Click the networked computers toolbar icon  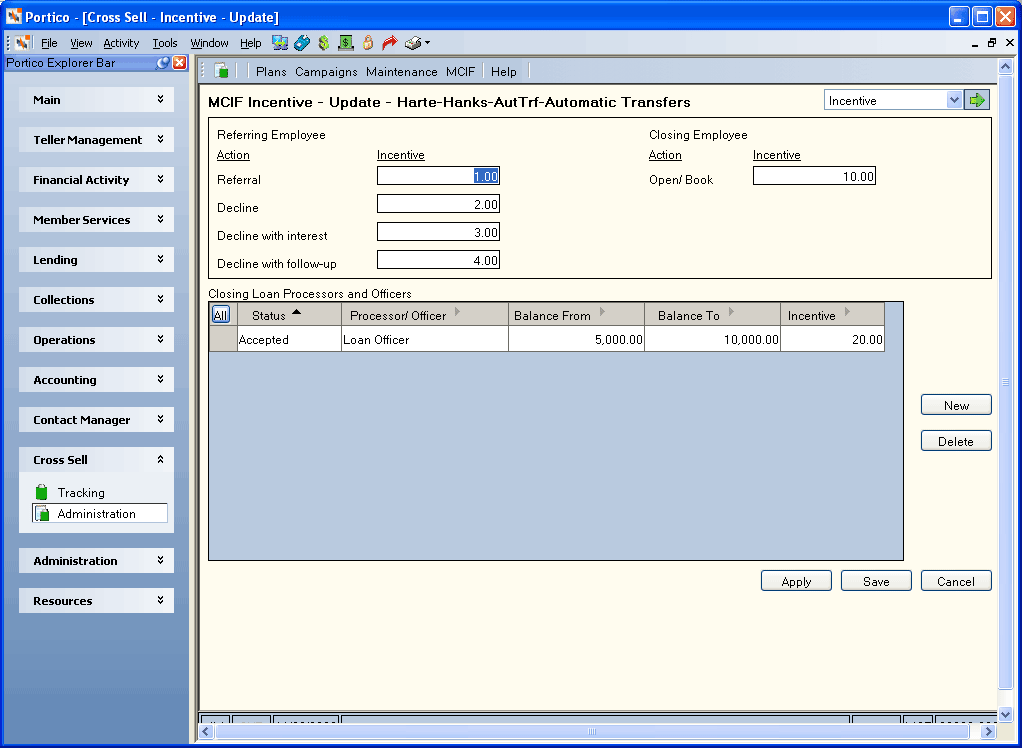point(280,43)
